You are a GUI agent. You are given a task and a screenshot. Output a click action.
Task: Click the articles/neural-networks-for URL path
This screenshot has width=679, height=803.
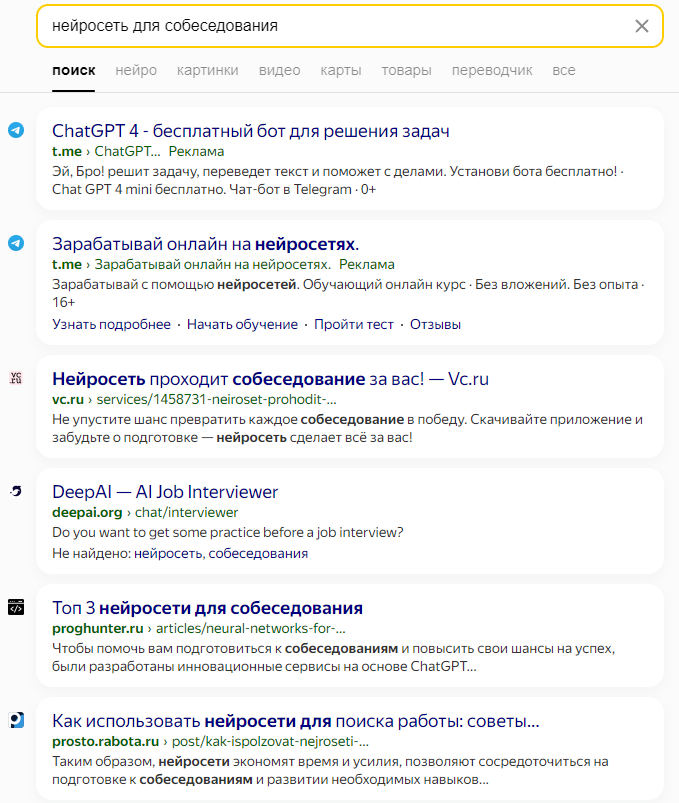click(250, 628)
